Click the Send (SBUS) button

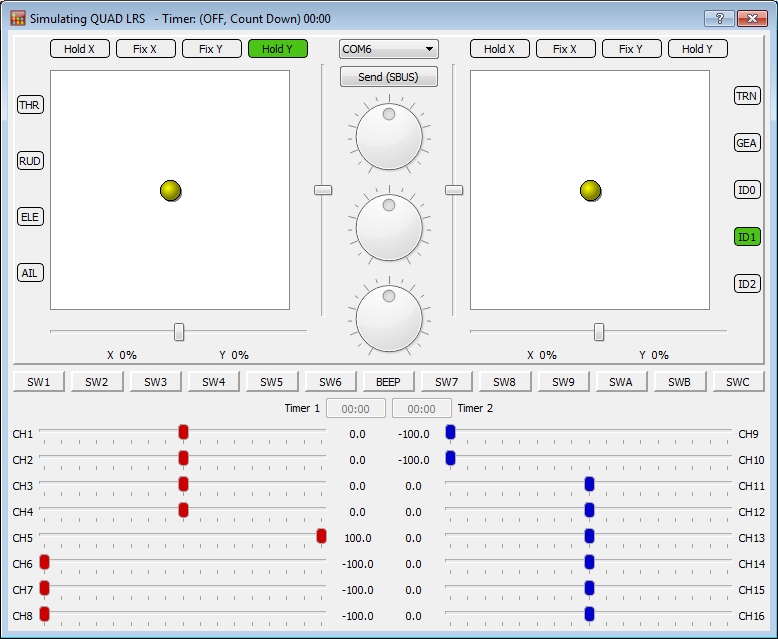click(x=389, y=77)
